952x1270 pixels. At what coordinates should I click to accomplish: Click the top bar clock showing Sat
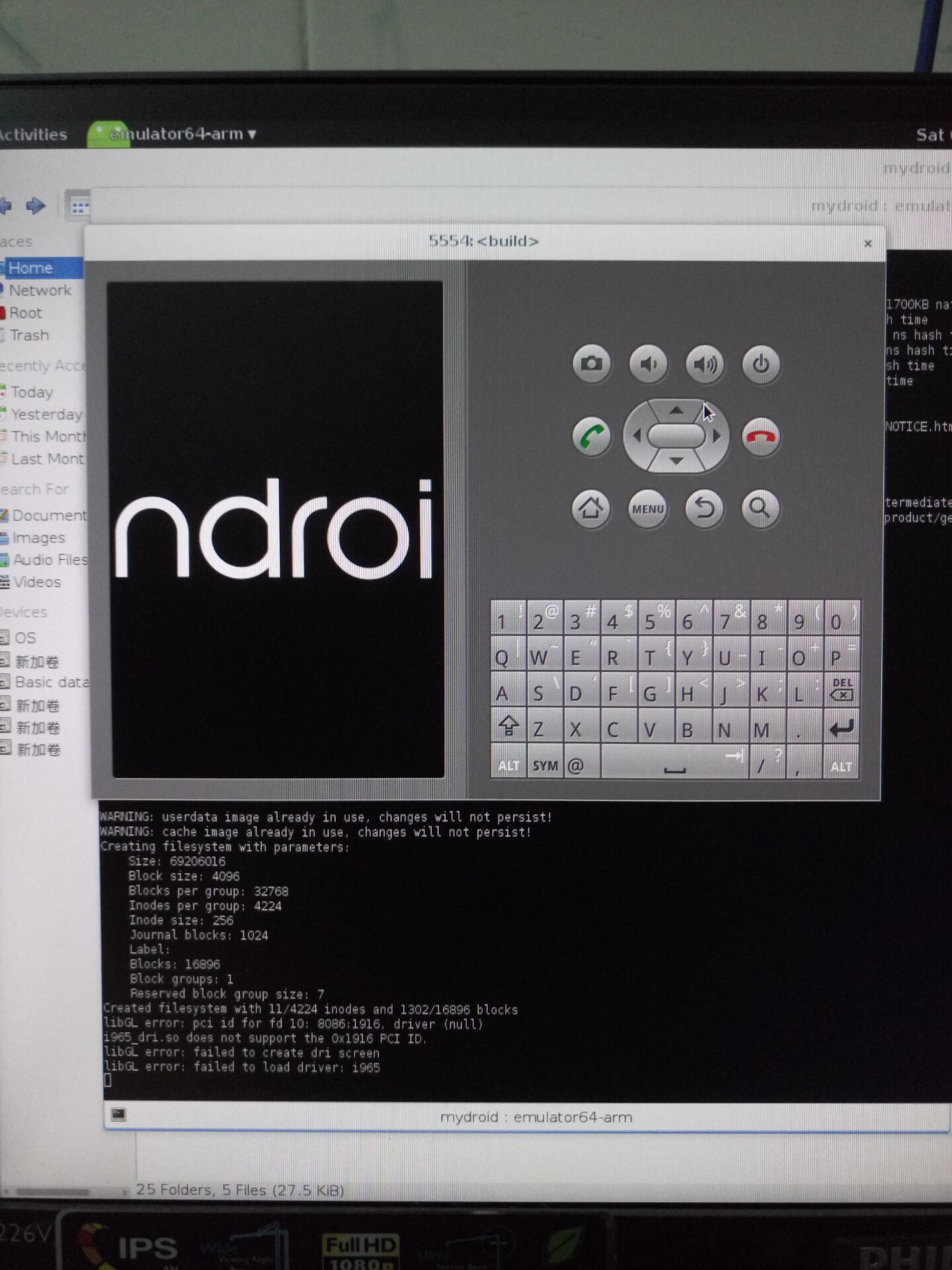tap(933, 135)
